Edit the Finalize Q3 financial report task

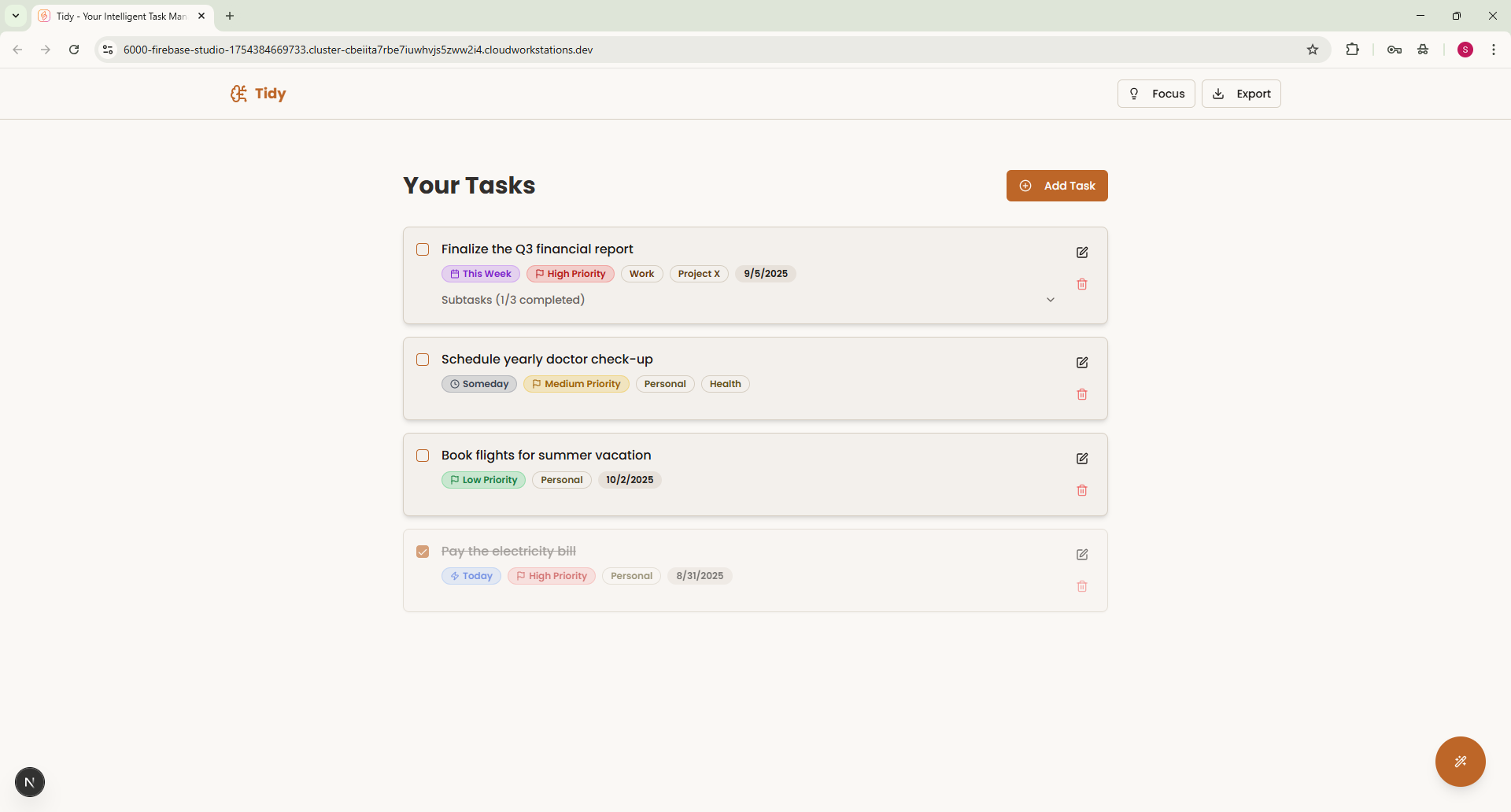1082,253
